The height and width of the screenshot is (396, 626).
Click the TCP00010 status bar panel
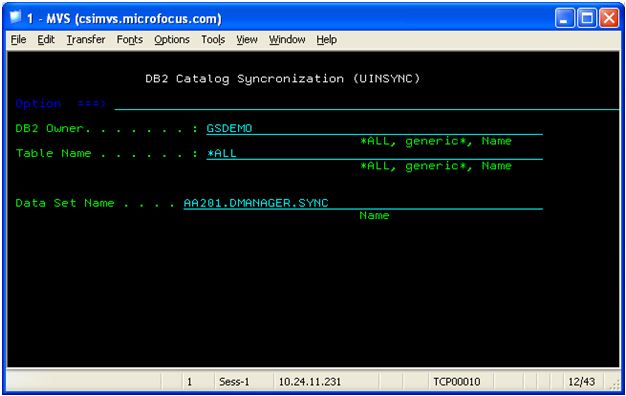(457, 382)
